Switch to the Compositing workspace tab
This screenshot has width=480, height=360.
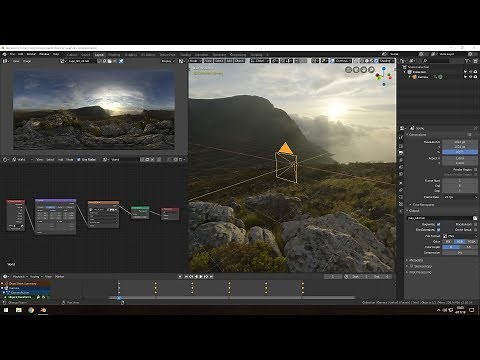238,55
